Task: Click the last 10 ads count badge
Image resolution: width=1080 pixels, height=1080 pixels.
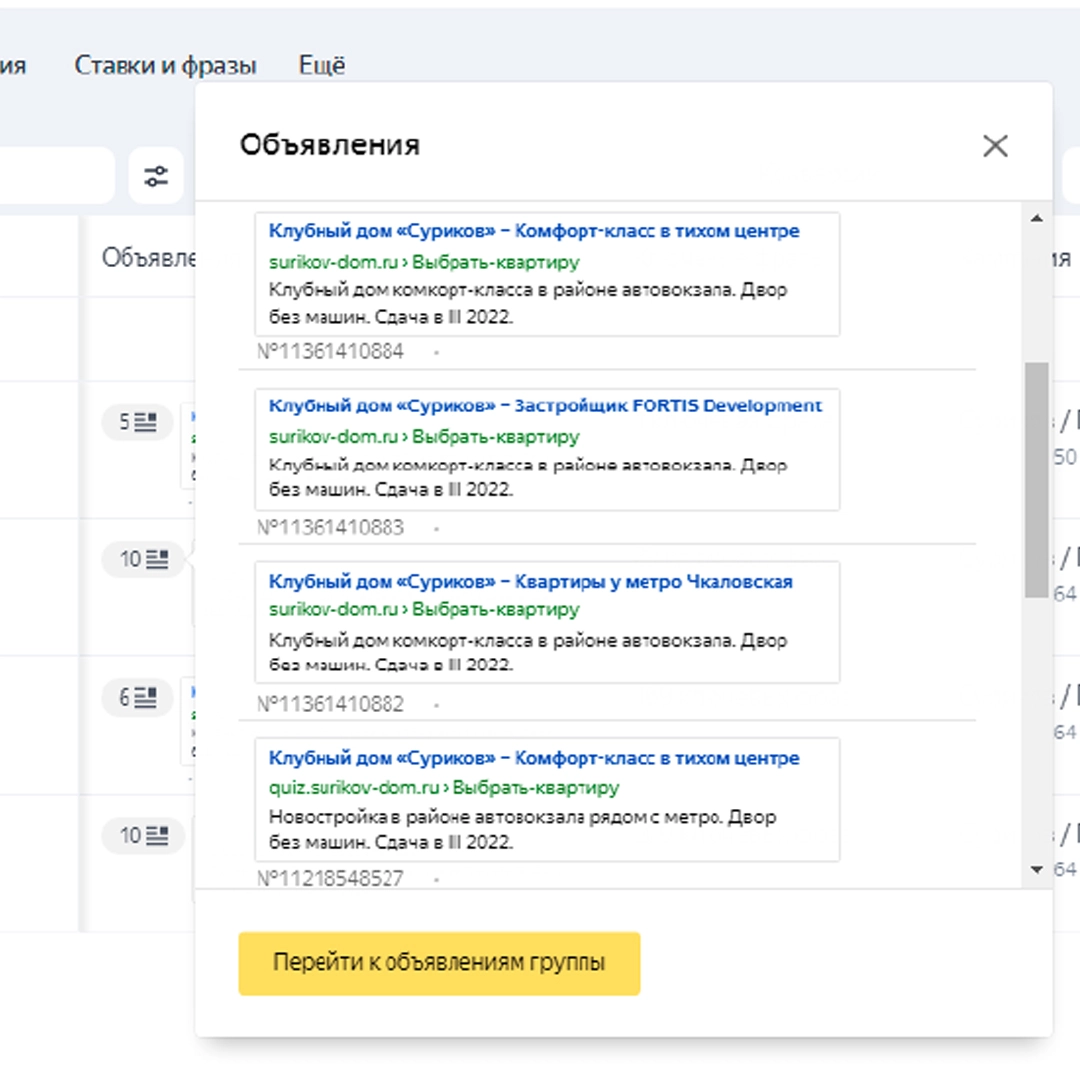Action: [x=143, y=835]
